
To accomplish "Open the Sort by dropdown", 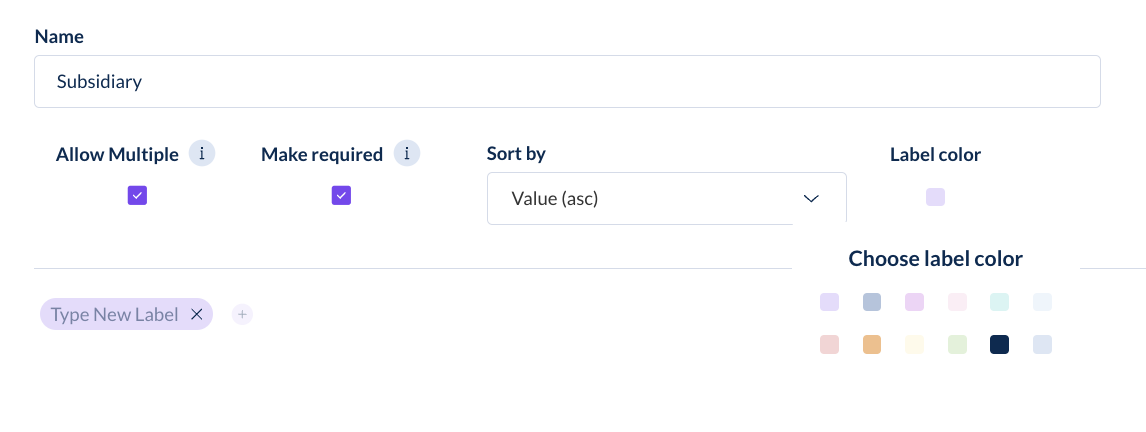I will [667, 198].
